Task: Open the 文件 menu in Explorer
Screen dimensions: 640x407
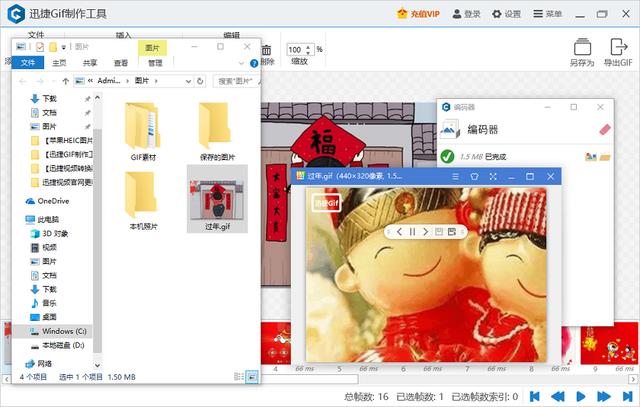Action: (x=27, y=63)
